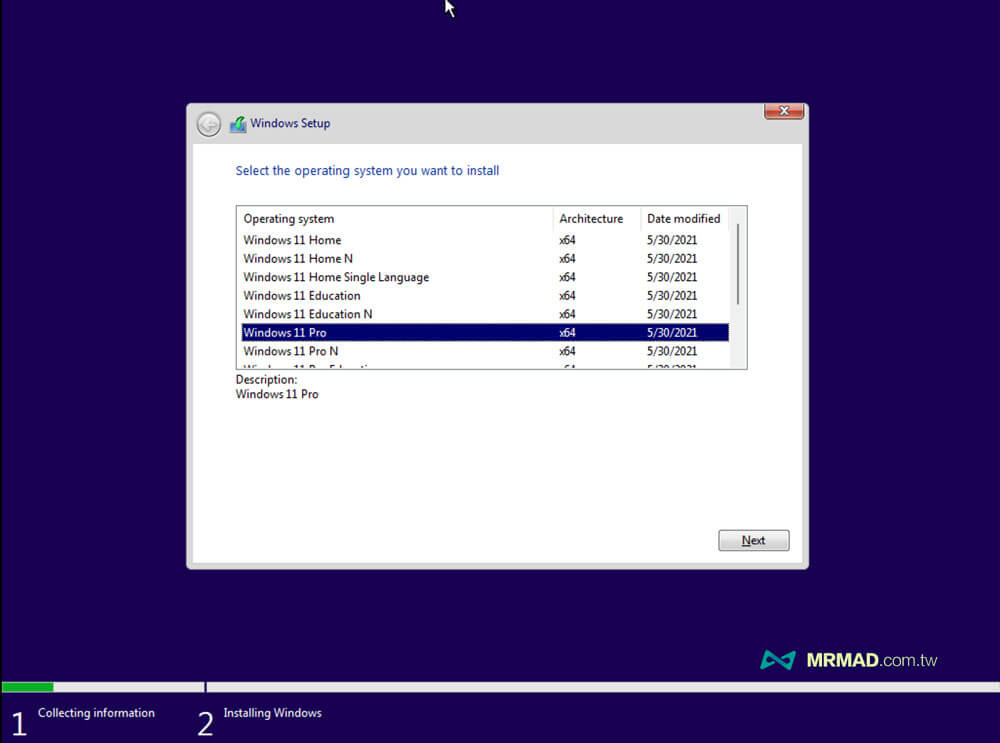The width and height of the screenshot is (1000, 743).
Task: Select Windows 11 Home row
Action: [485, 240]
